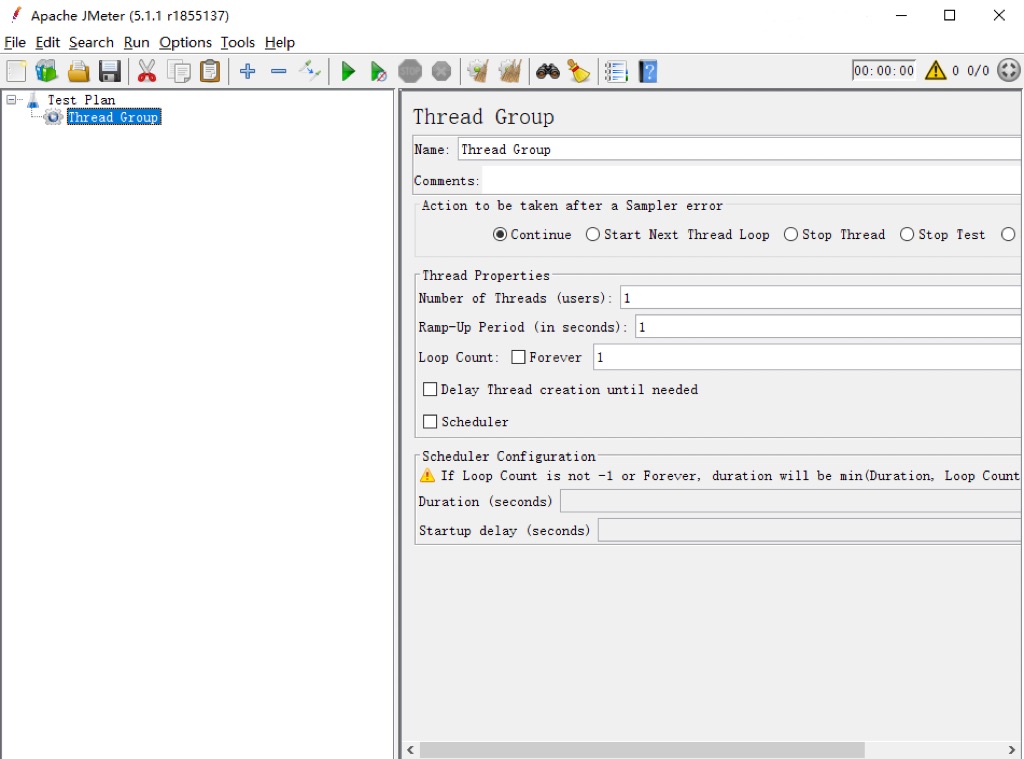The image size is (1024, 759).
Task: Click the Reset Search brush icon
Action: [579, 71]
